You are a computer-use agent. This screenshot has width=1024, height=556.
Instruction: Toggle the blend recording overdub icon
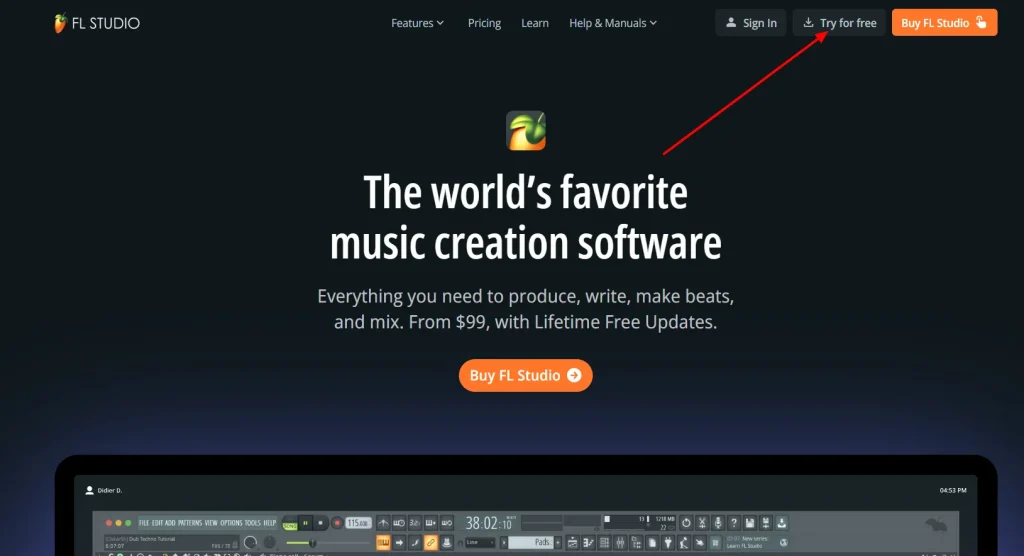[x=431, y=523]
